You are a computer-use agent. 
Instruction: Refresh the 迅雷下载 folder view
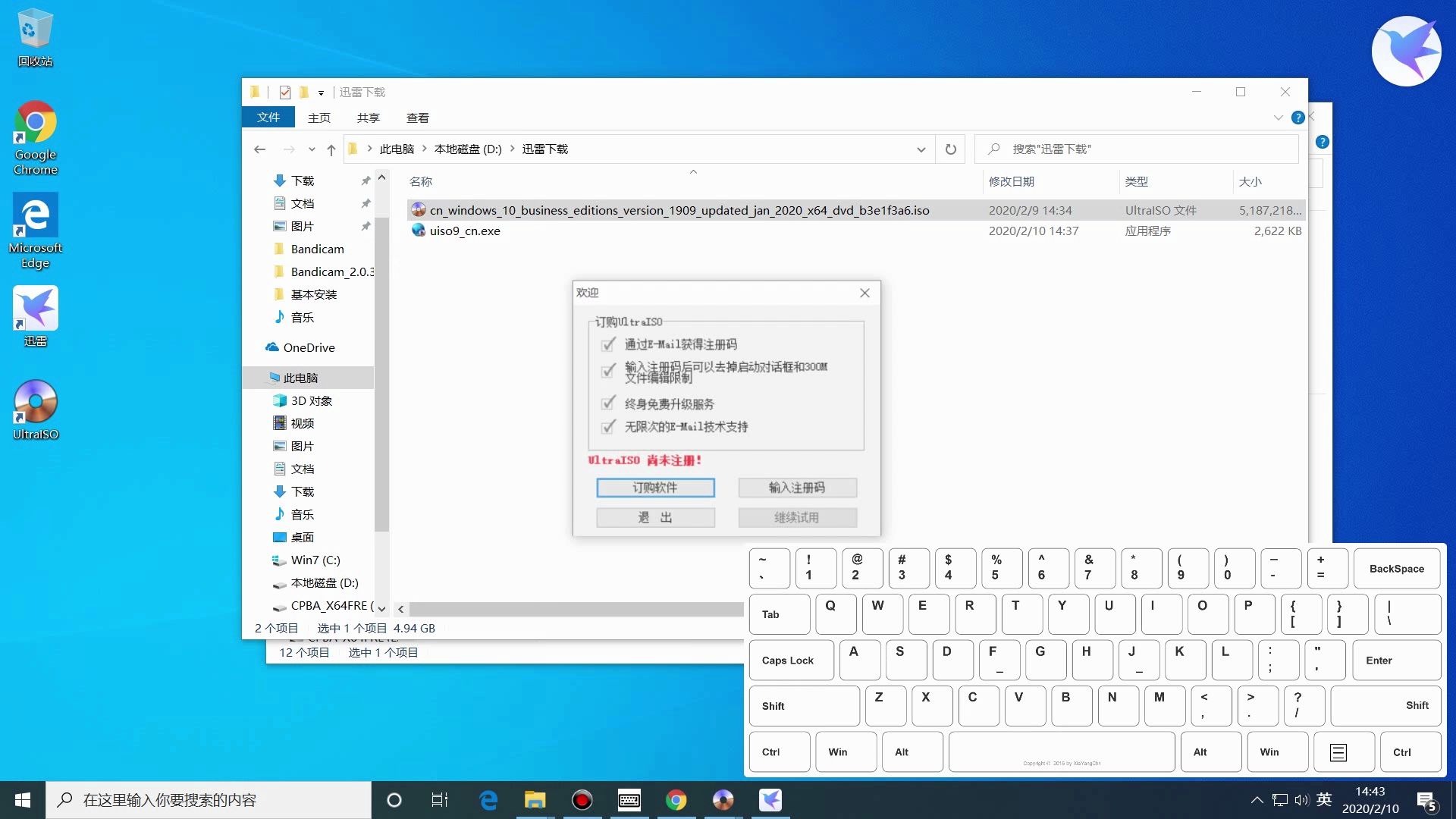(950, 149)
